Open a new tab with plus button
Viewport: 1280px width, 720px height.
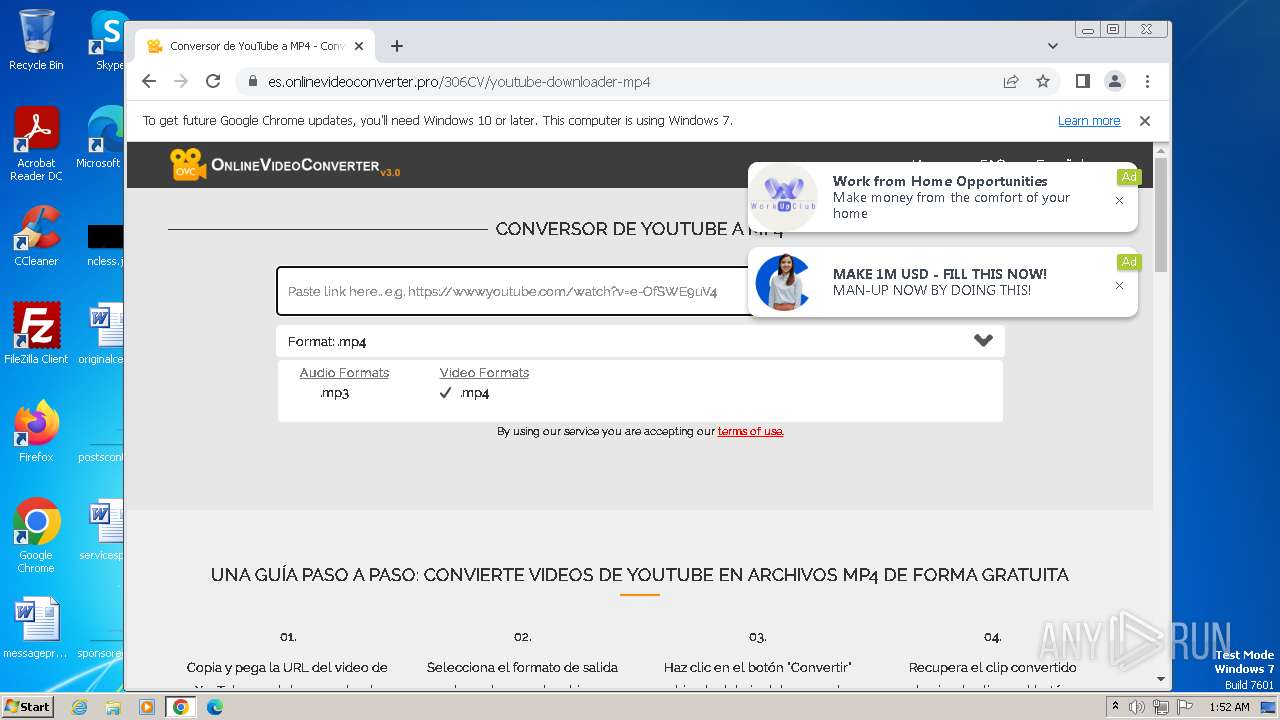point(397,46)
